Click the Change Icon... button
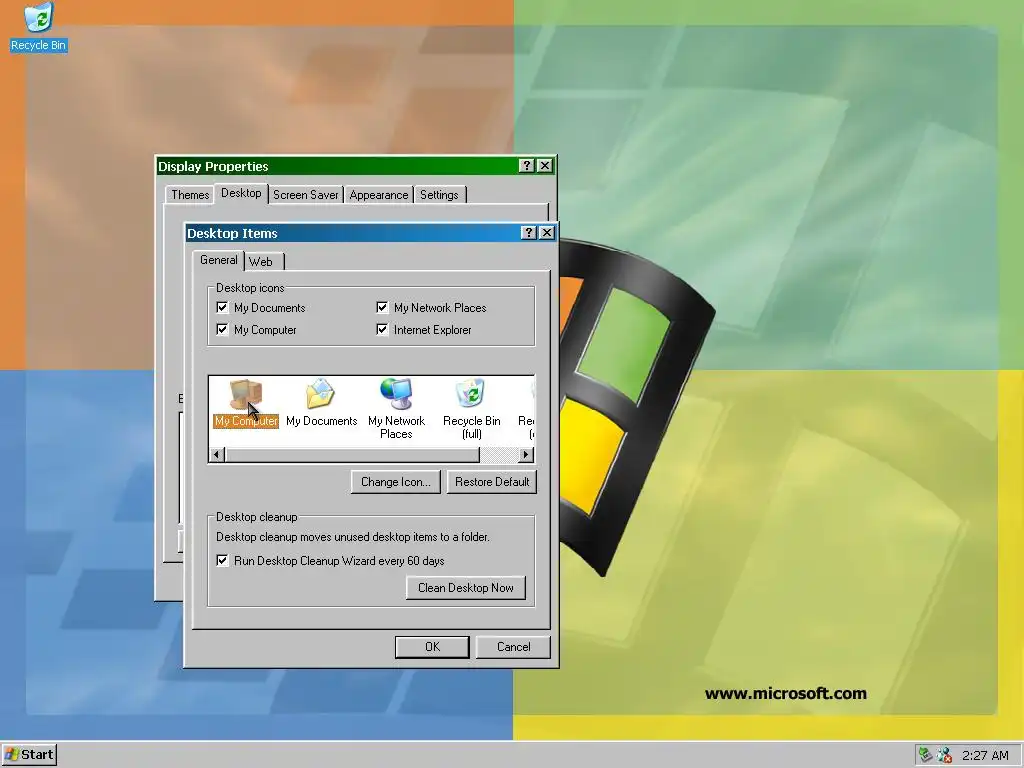This screenshot has width=1024, height=768. click(x=396, y=482)
